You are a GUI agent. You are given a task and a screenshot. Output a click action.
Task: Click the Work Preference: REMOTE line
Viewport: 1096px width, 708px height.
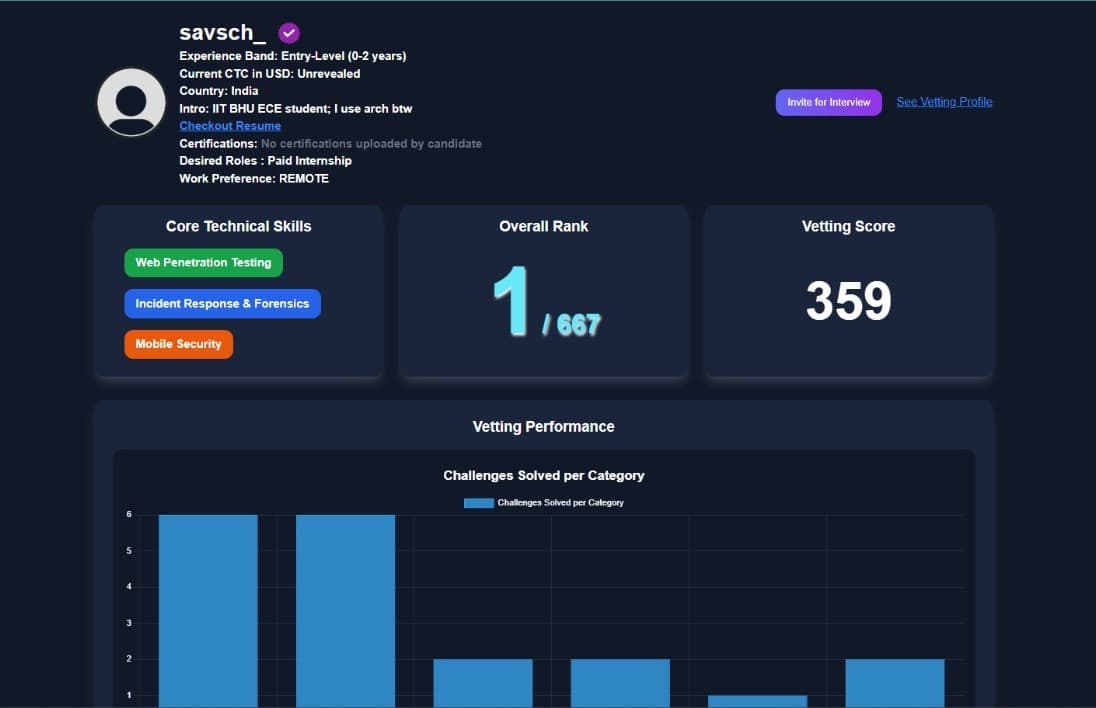(254, 178)
